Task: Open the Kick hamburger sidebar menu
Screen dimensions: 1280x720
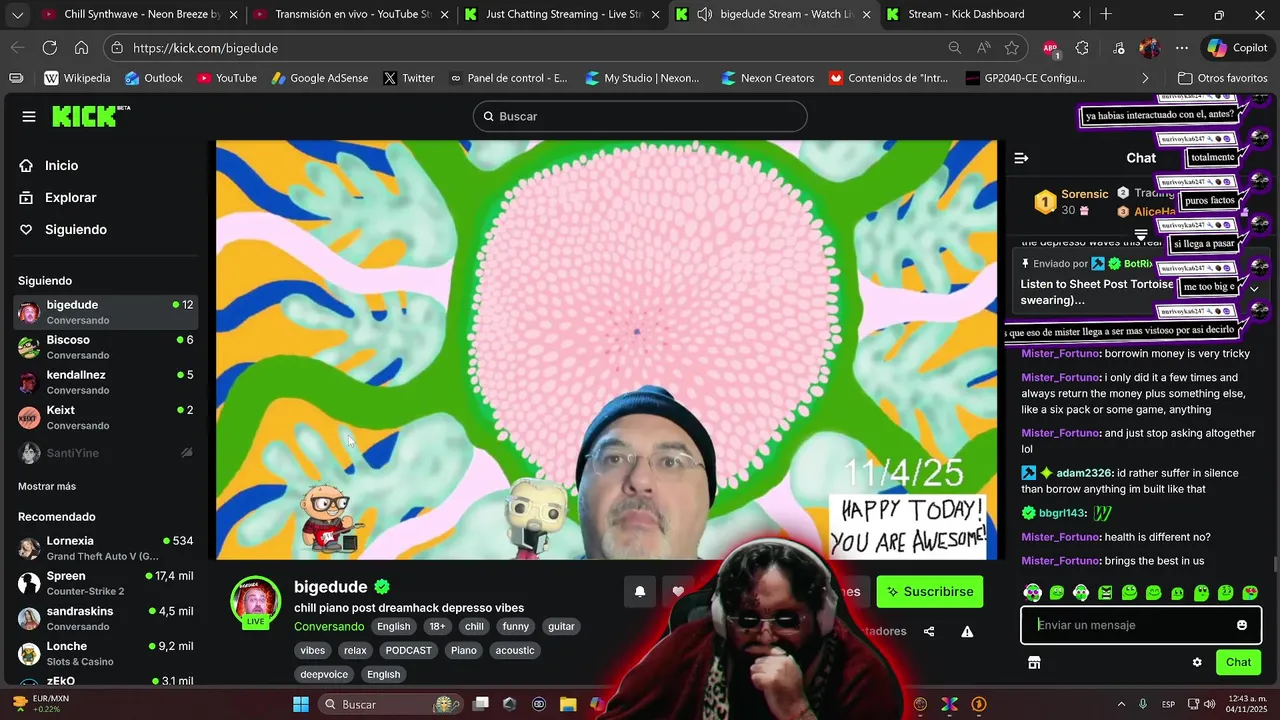Action: [29, 117]
